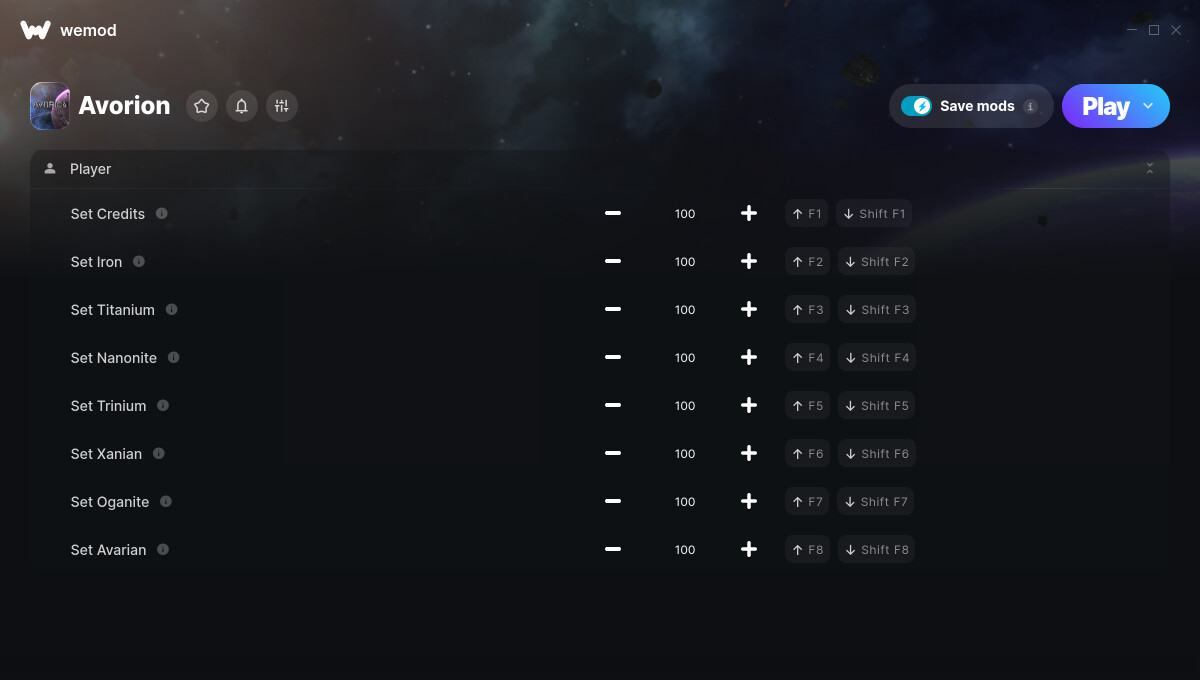Click the favorite star icon for Avorion

pyautogui.click(x=202, y=106)
